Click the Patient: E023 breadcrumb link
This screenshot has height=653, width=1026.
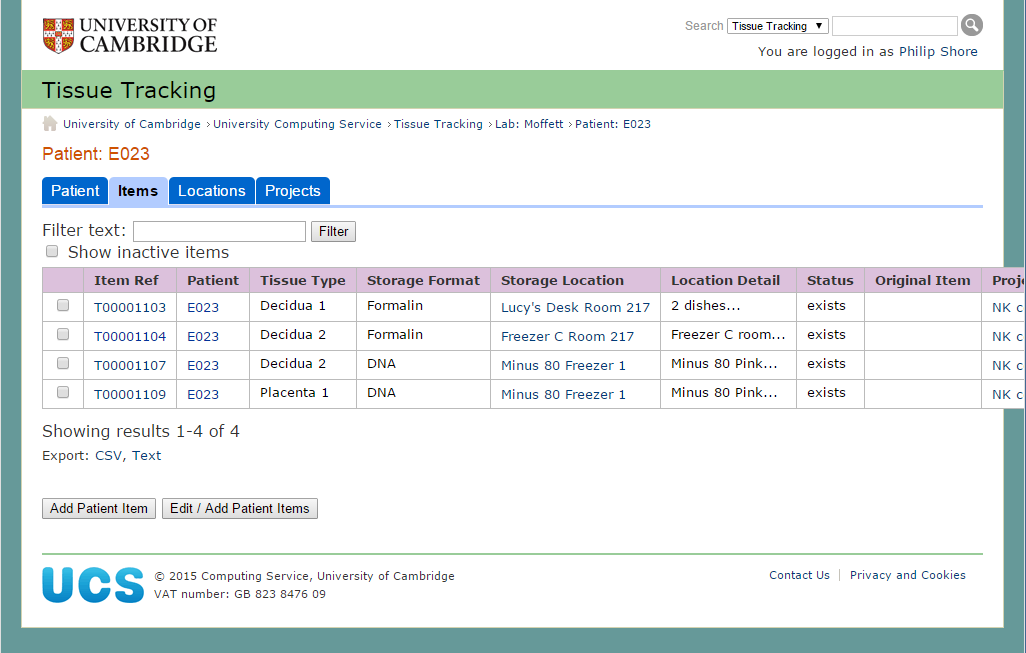tap(613, 124)
